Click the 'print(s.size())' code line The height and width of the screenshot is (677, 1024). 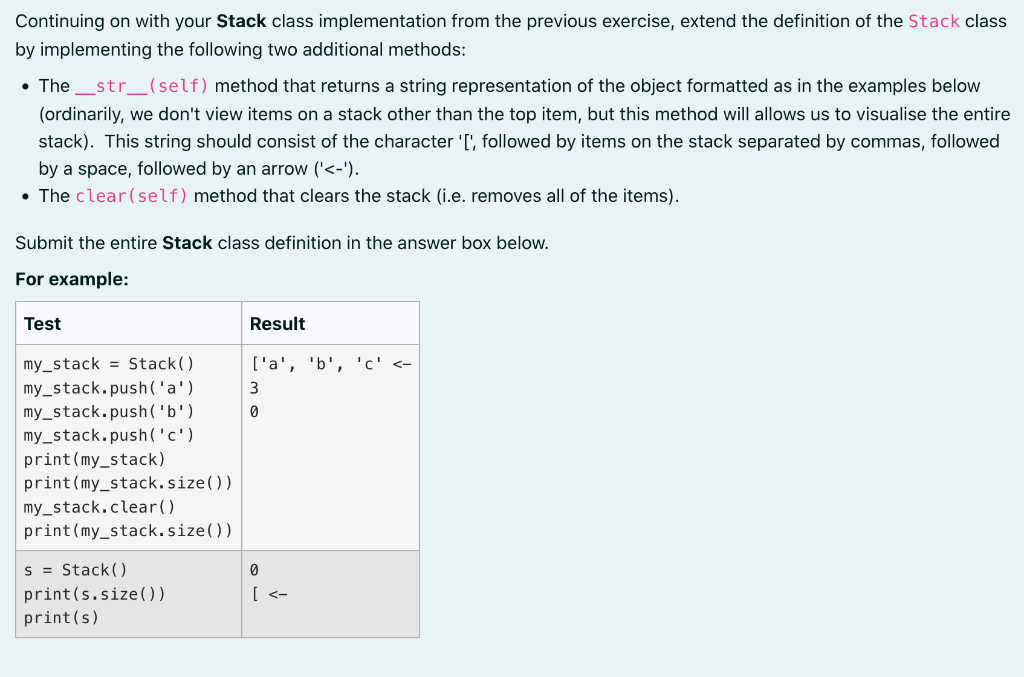pyautogui.click(x=95, y=594)
